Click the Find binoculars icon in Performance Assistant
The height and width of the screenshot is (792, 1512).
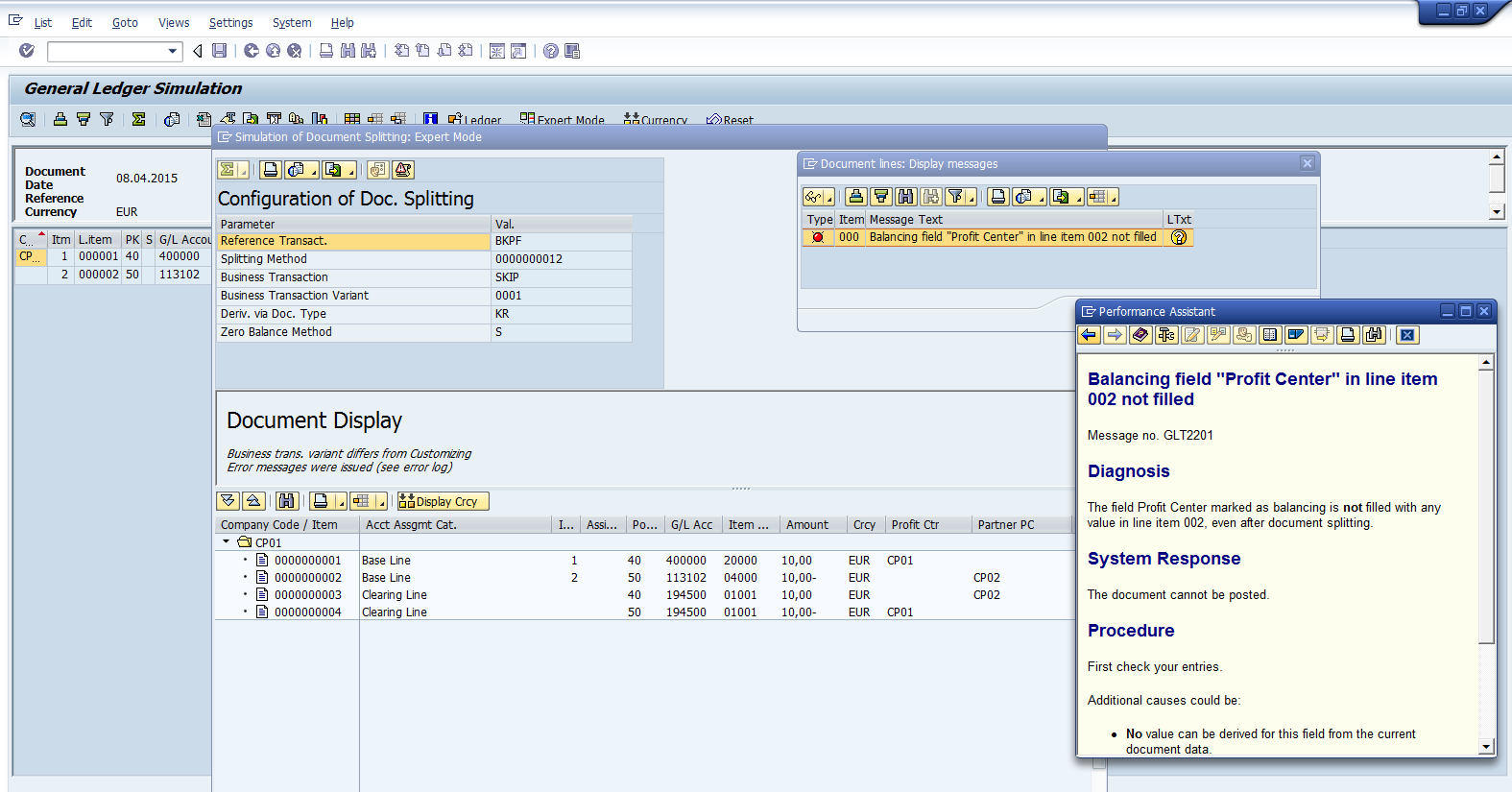pos(1374,335)
